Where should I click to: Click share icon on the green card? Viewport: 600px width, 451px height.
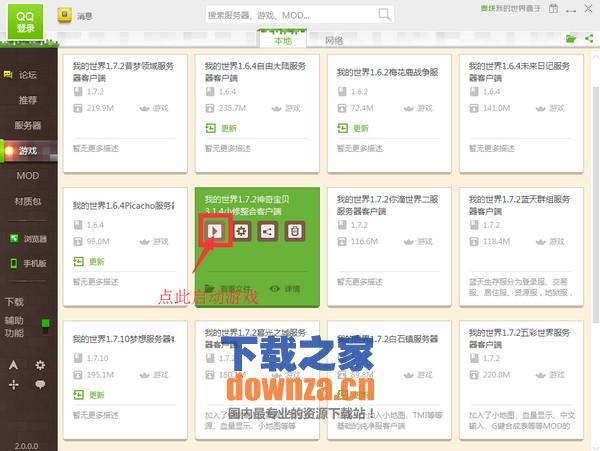coord(268,231)
